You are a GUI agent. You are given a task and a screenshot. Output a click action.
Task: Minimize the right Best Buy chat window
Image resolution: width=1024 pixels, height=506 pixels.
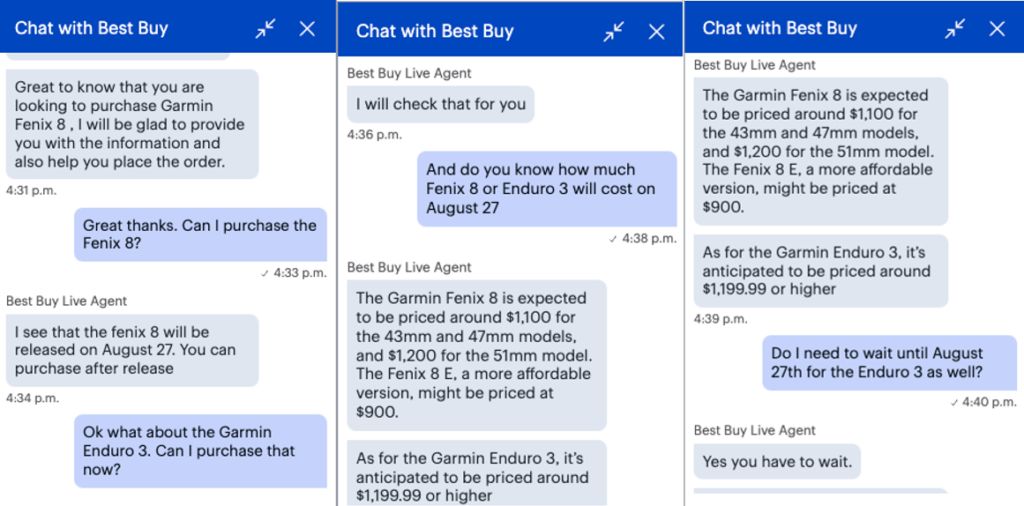pyautogui.click(x=955, y=28)
